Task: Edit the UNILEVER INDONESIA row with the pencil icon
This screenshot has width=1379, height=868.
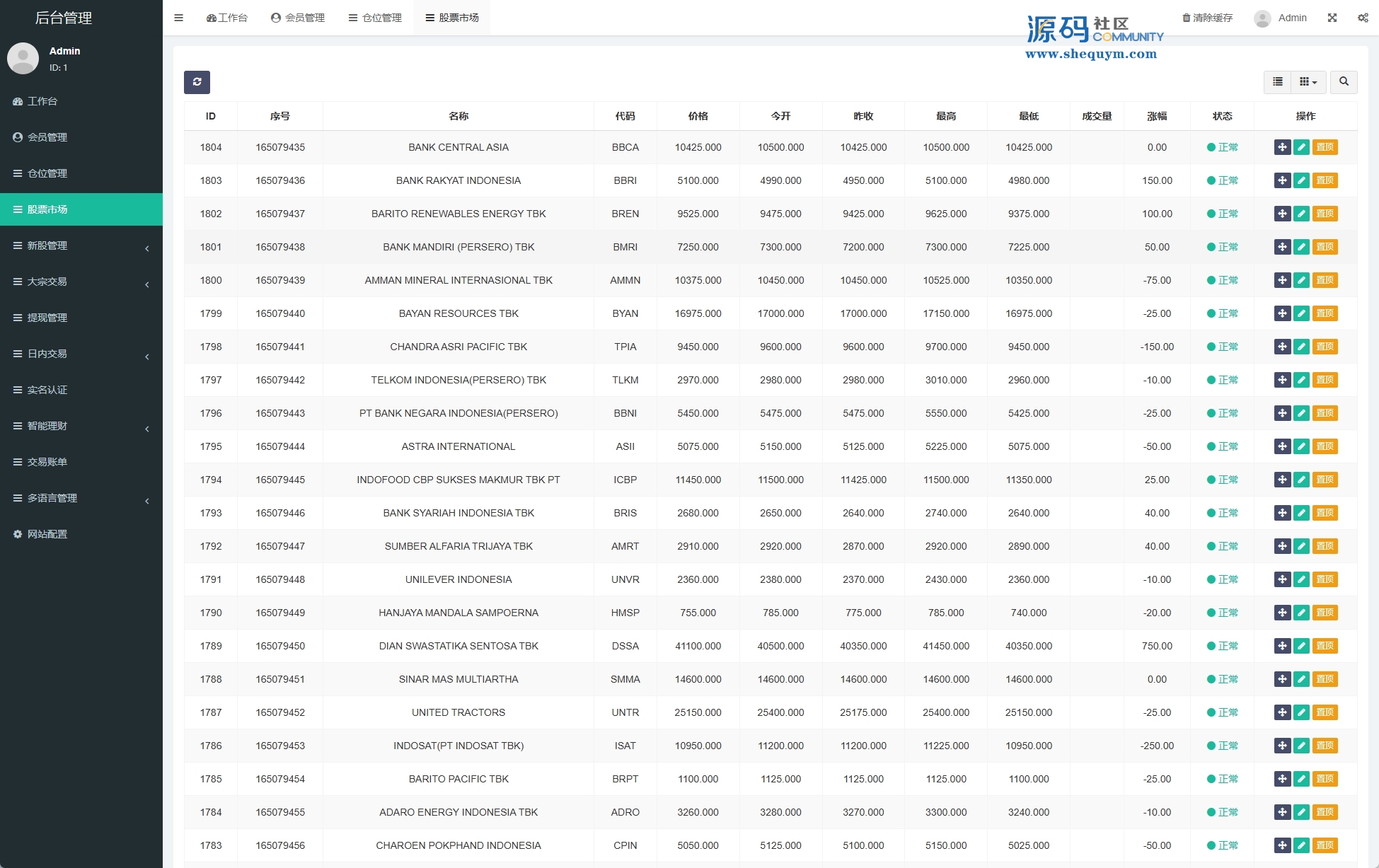Action: 1301,579
